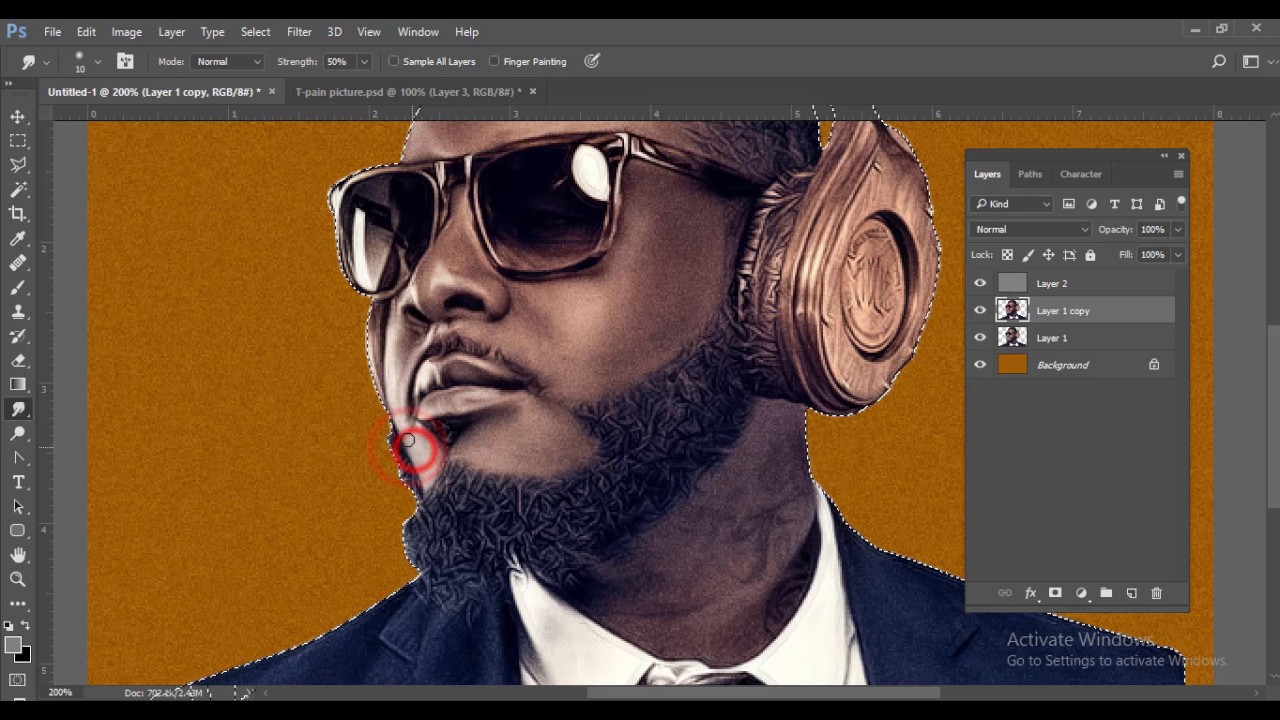The height and width of the screenshot is (720, 1280).
Task: Select the Ellipse shape tool
Action: pos(18,531)
